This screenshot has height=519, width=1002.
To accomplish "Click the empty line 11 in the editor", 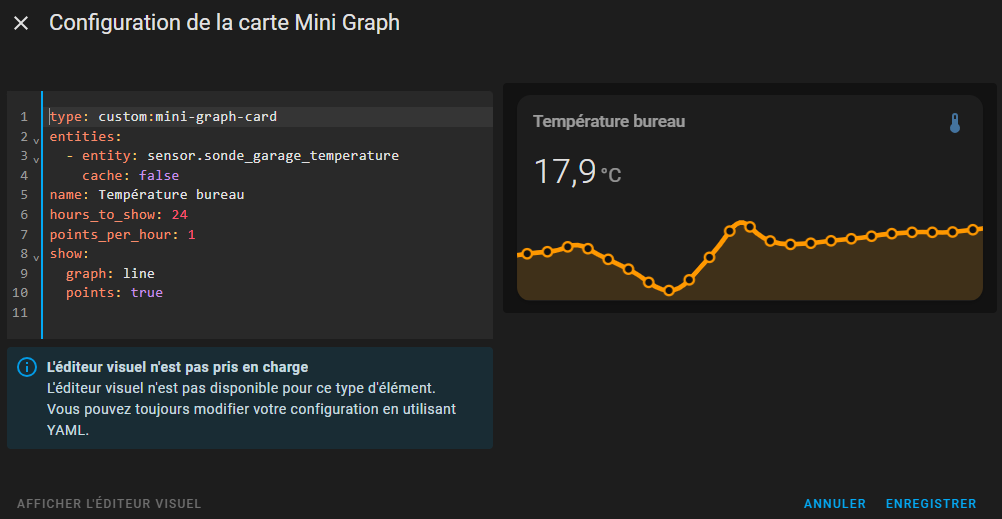I will [260, 313].
